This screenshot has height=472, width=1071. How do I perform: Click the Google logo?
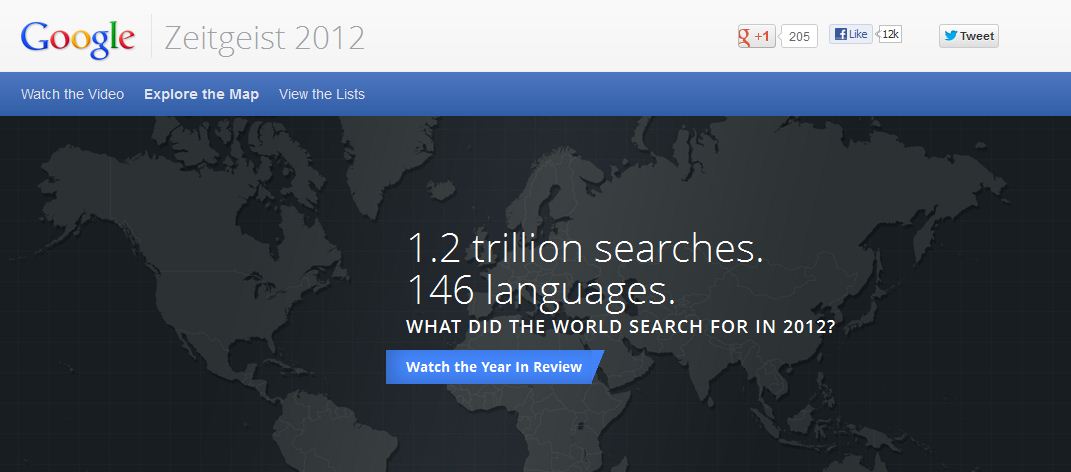pos(77,39)
